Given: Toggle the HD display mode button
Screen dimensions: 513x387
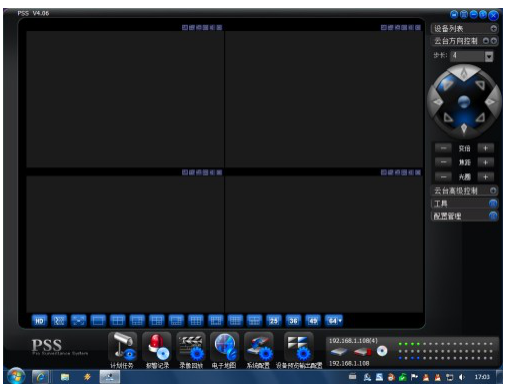Looking at the screenshot, I should [39, 321].
